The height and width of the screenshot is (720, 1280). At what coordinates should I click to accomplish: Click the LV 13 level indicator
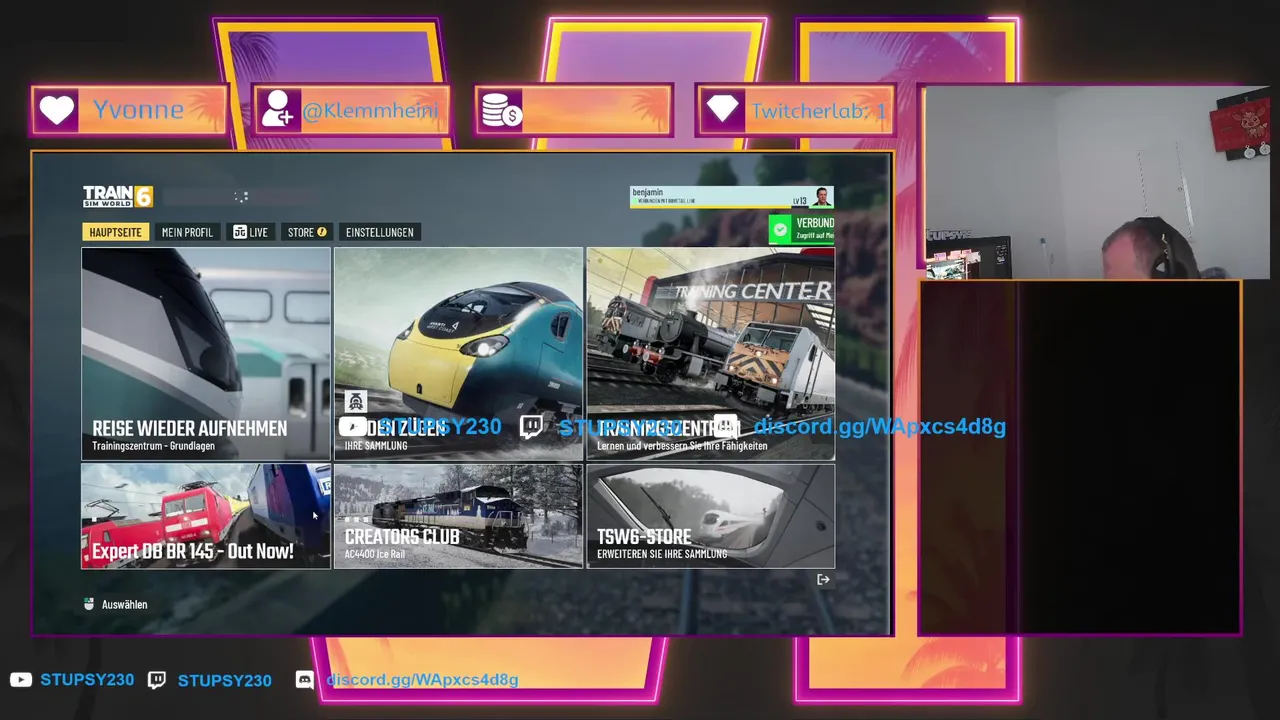(800, 201)
